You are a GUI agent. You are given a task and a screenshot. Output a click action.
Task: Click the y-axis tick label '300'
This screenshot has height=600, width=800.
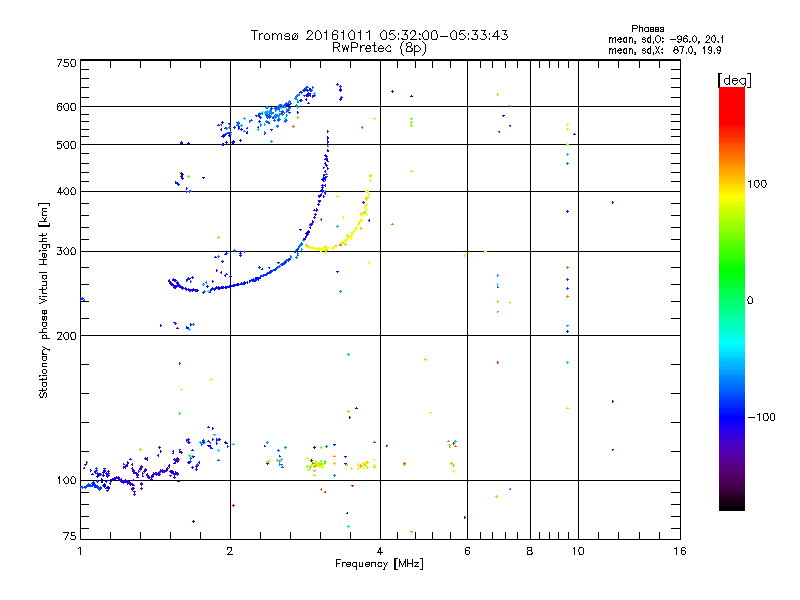[x=66, y=252]
